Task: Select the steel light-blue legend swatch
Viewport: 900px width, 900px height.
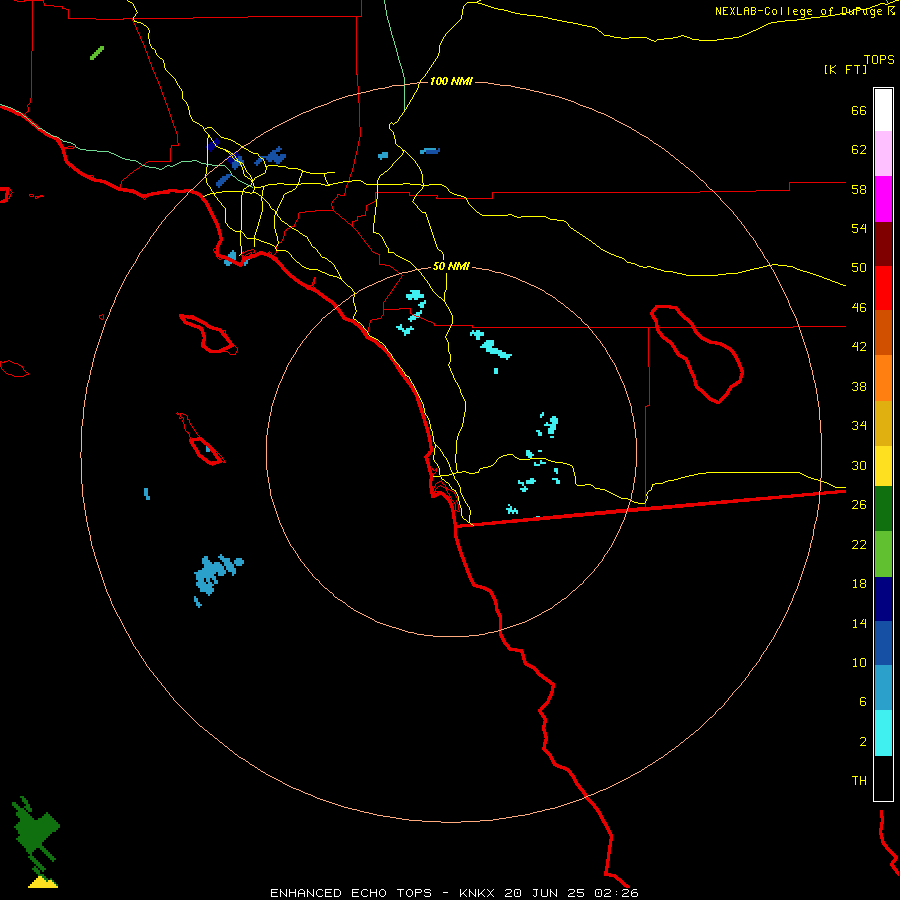Action: [883, 687]
